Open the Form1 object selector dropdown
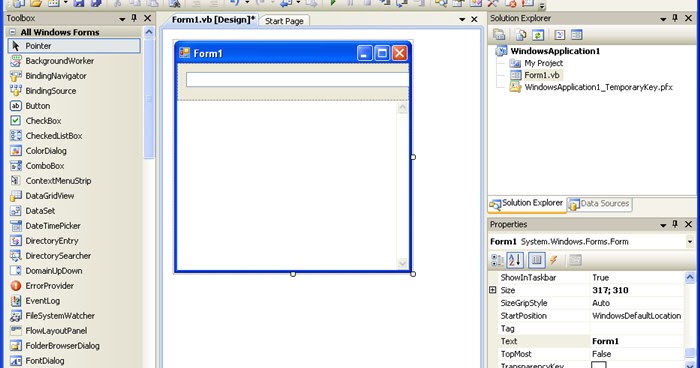Viewport: 700px width, 368px height. [x=690, y=242]
